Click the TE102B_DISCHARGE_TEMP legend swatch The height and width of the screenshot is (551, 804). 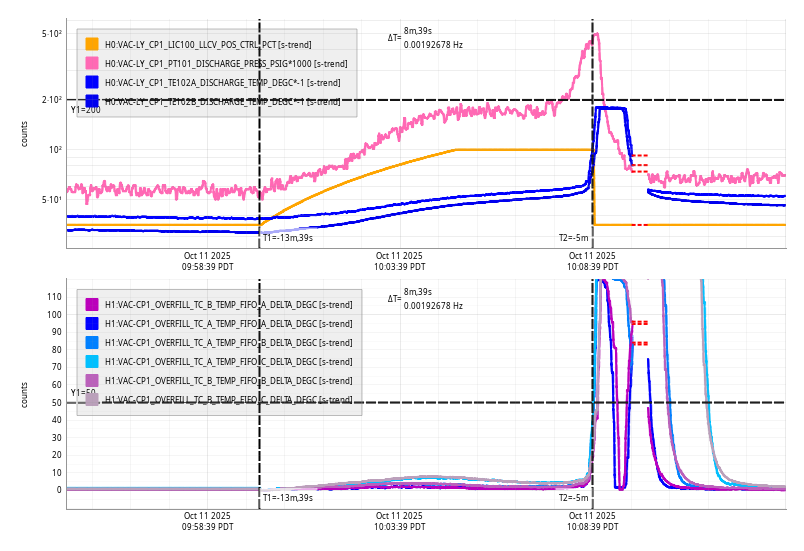(92, 101)
